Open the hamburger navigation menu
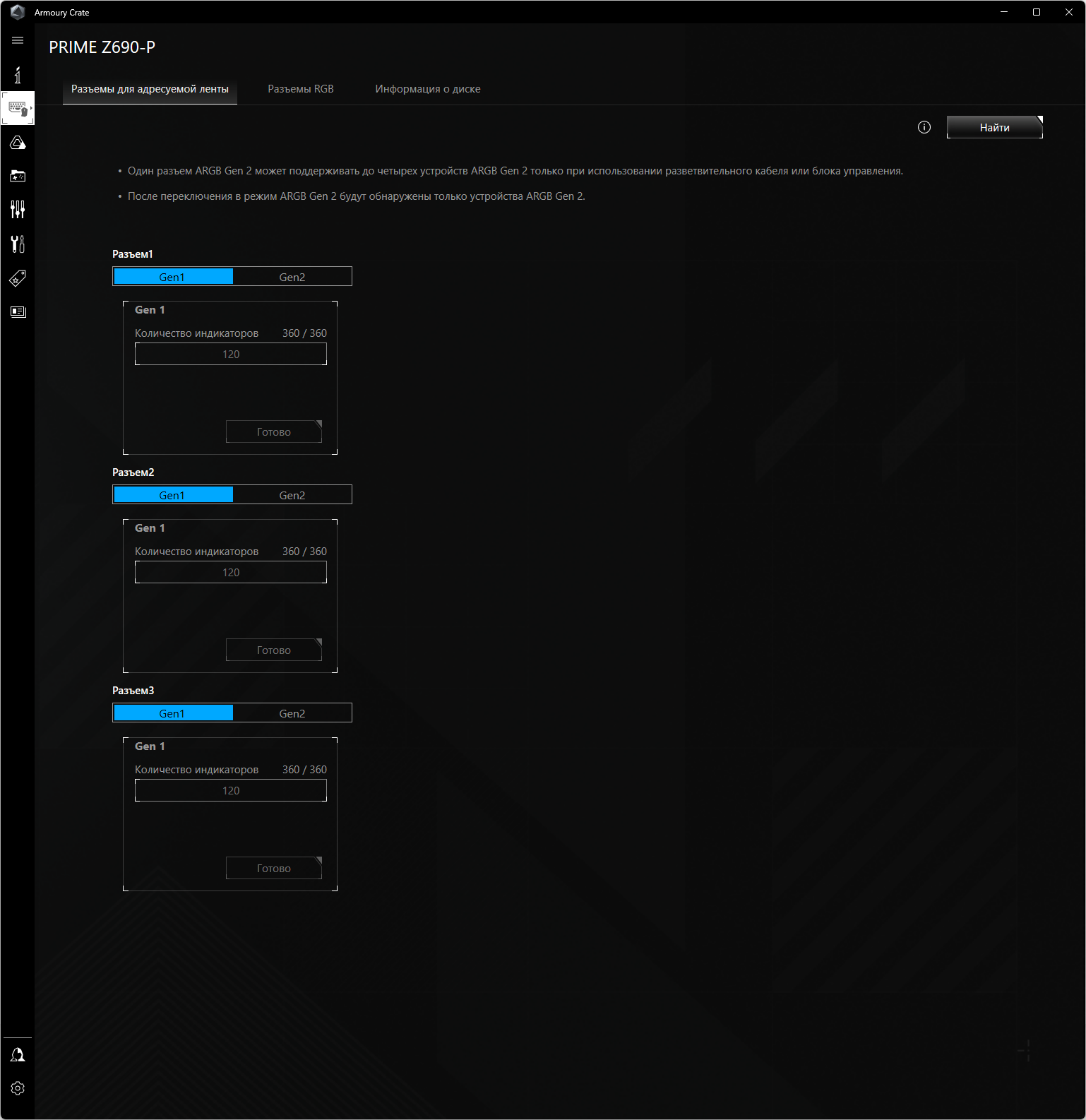Viewport: 1086px width, 1120px height. click(x=18, y=40)
